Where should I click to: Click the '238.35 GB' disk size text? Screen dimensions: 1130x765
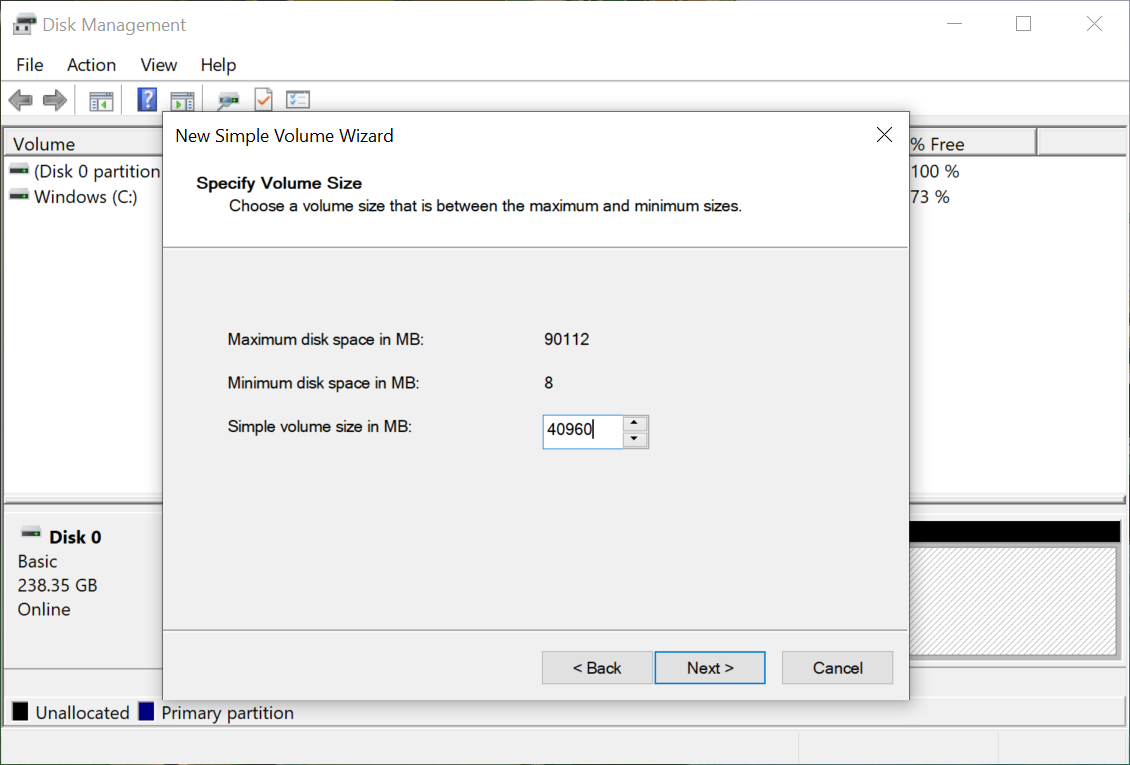pyautogui.click(x=57, y=585)
